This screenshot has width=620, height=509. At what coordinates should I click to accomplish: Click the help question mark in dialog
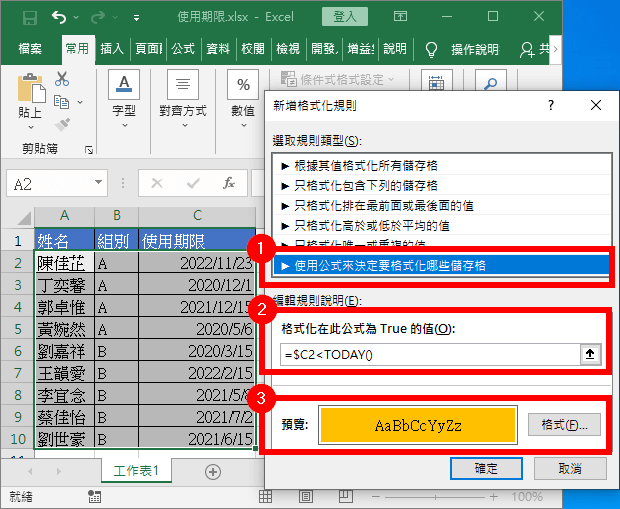pyautogui.click(x=551, y=105)
